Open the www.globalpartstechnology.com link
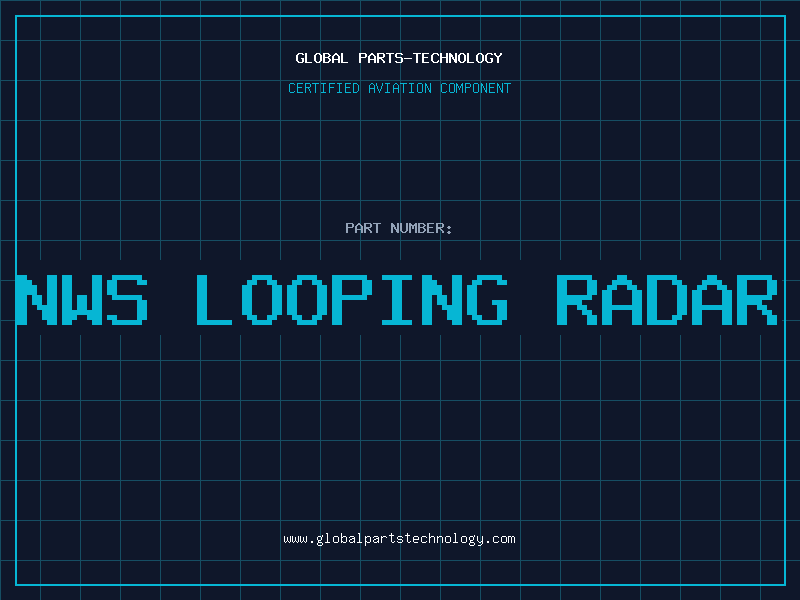800x600 pixels. pyautogui.click(x=399, y=539)
